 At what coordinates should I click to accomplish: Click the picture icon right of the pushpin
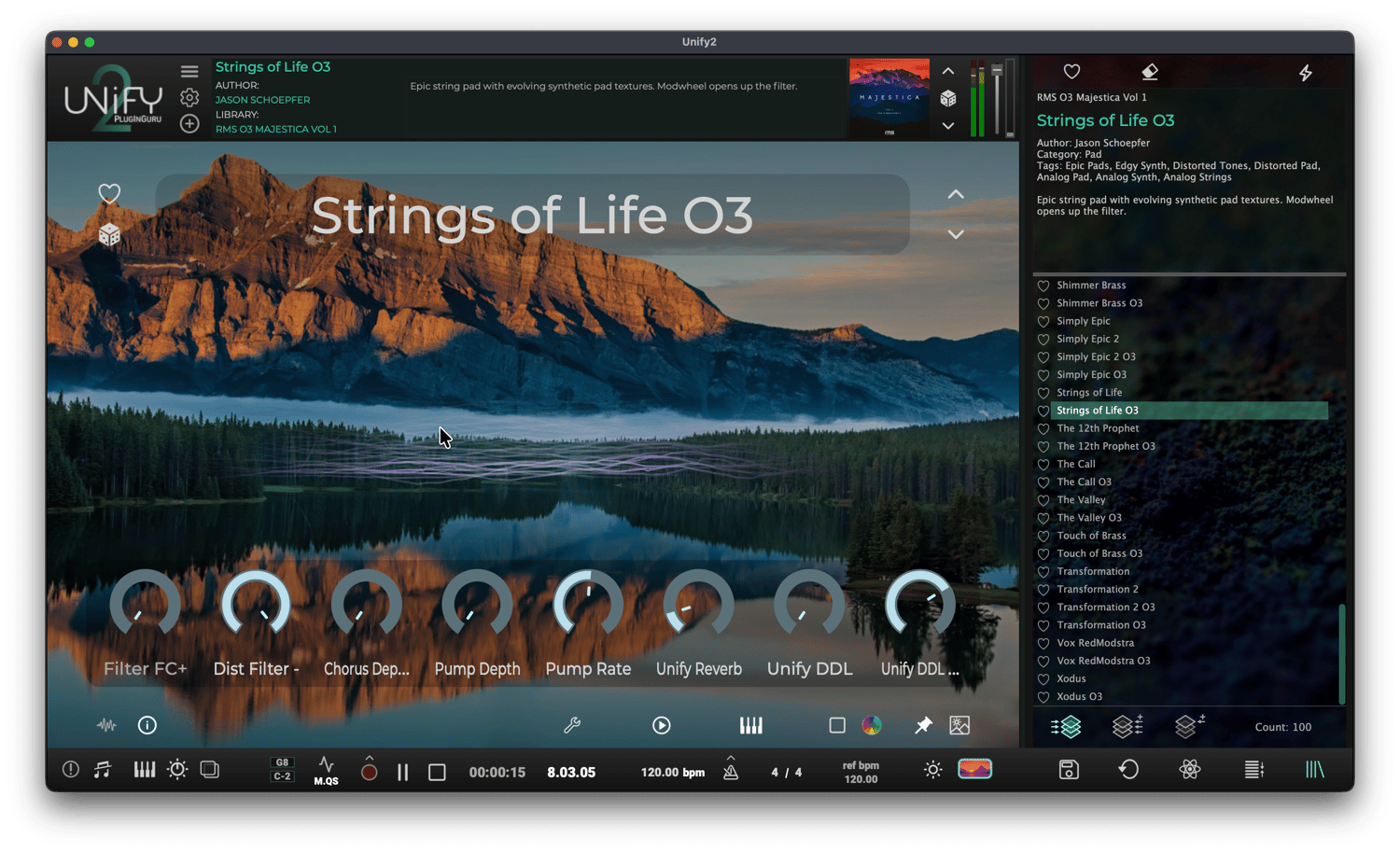pyautogui.click(x=959, y=725)
